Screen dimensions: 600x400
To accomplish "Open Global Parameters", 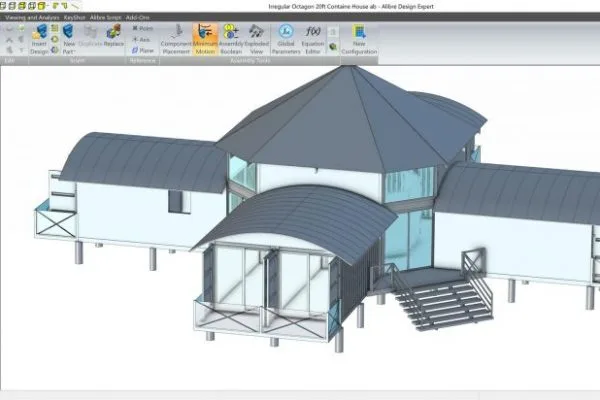I will 286,39.
